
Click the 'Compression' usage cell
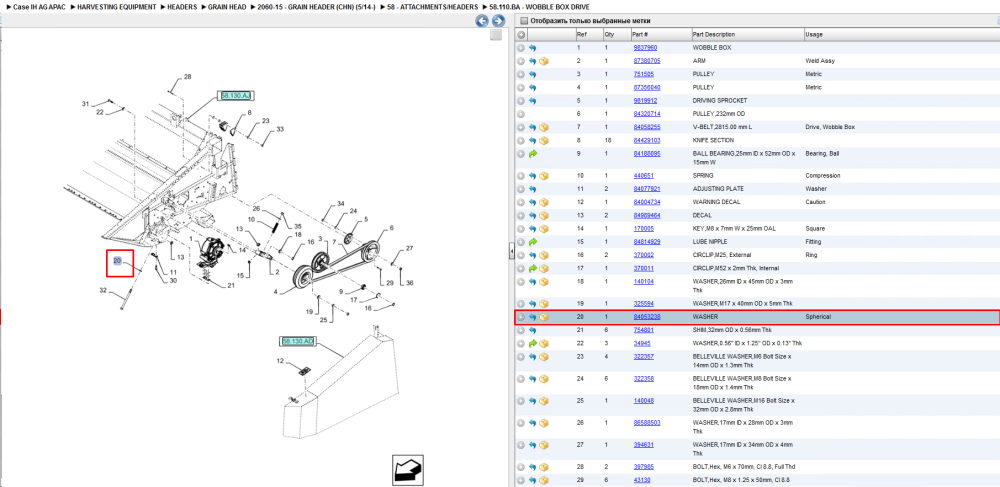823,176
